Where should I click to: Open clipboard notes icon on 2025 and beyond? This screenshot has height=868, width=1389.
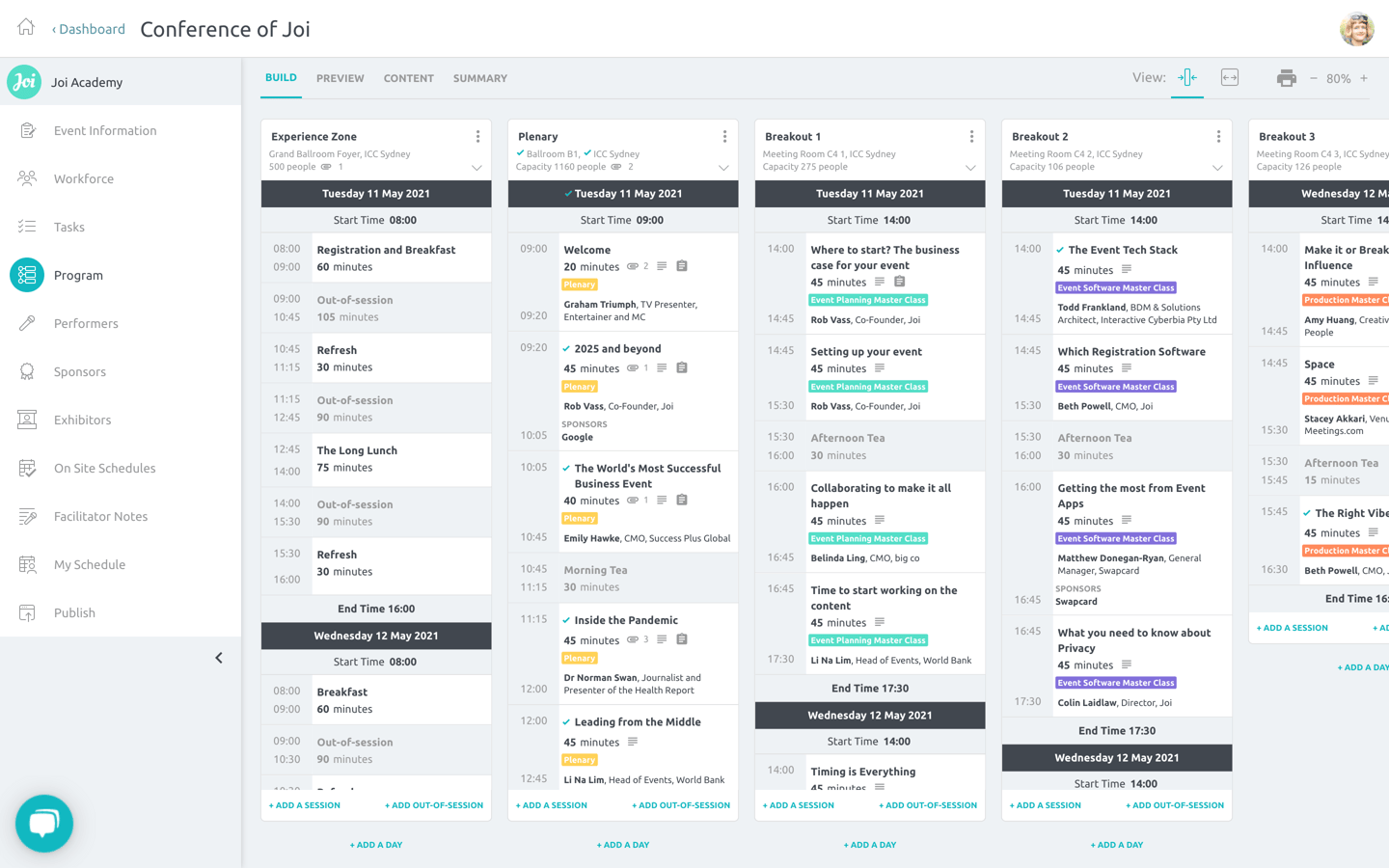pyautogui.click(x=682, y=367)
